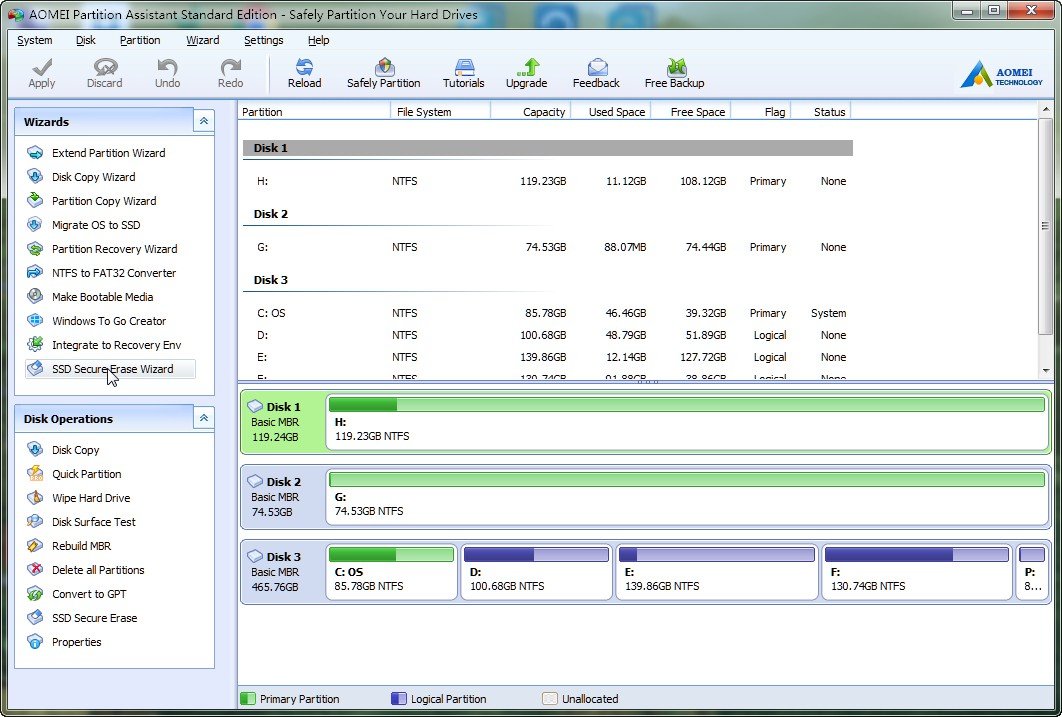Collapse the Disk Operations panel
This screenshot has height=717, width=1062.
click(204, 418)
